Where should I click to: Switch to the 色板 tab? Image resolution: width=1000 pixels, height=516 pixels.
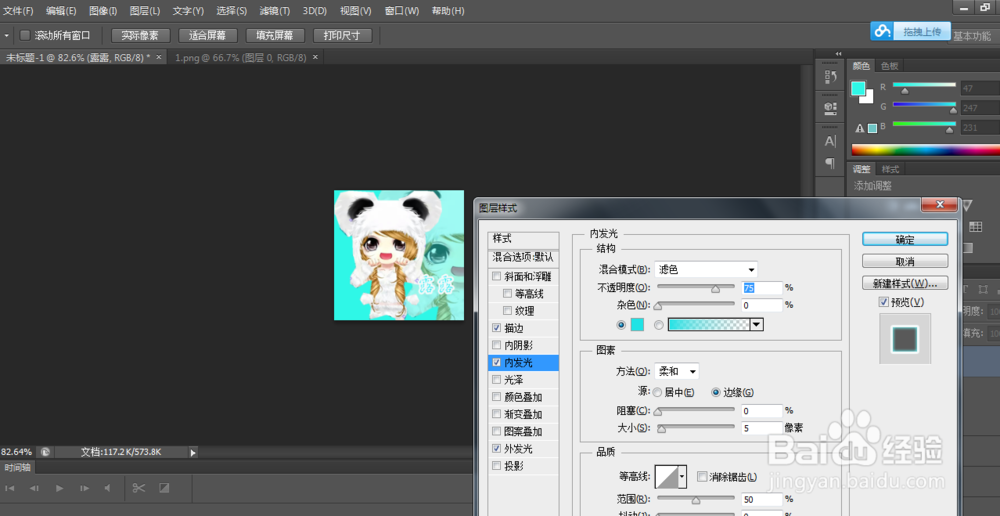(x=890, y=66)
